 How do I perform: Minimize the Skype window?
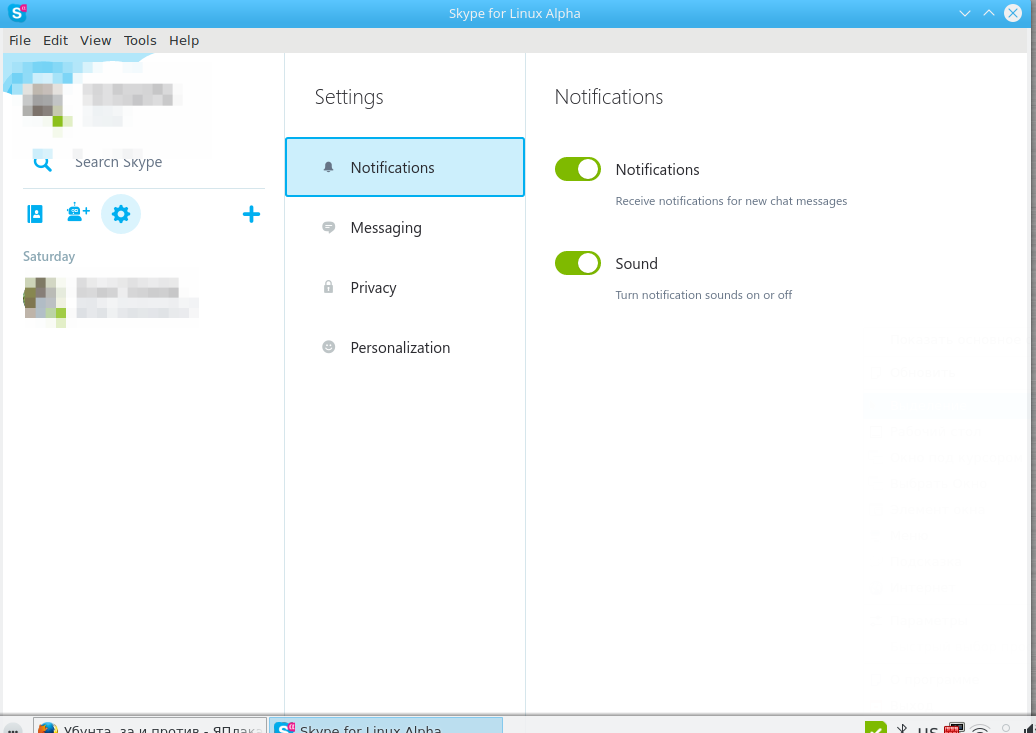965,13
